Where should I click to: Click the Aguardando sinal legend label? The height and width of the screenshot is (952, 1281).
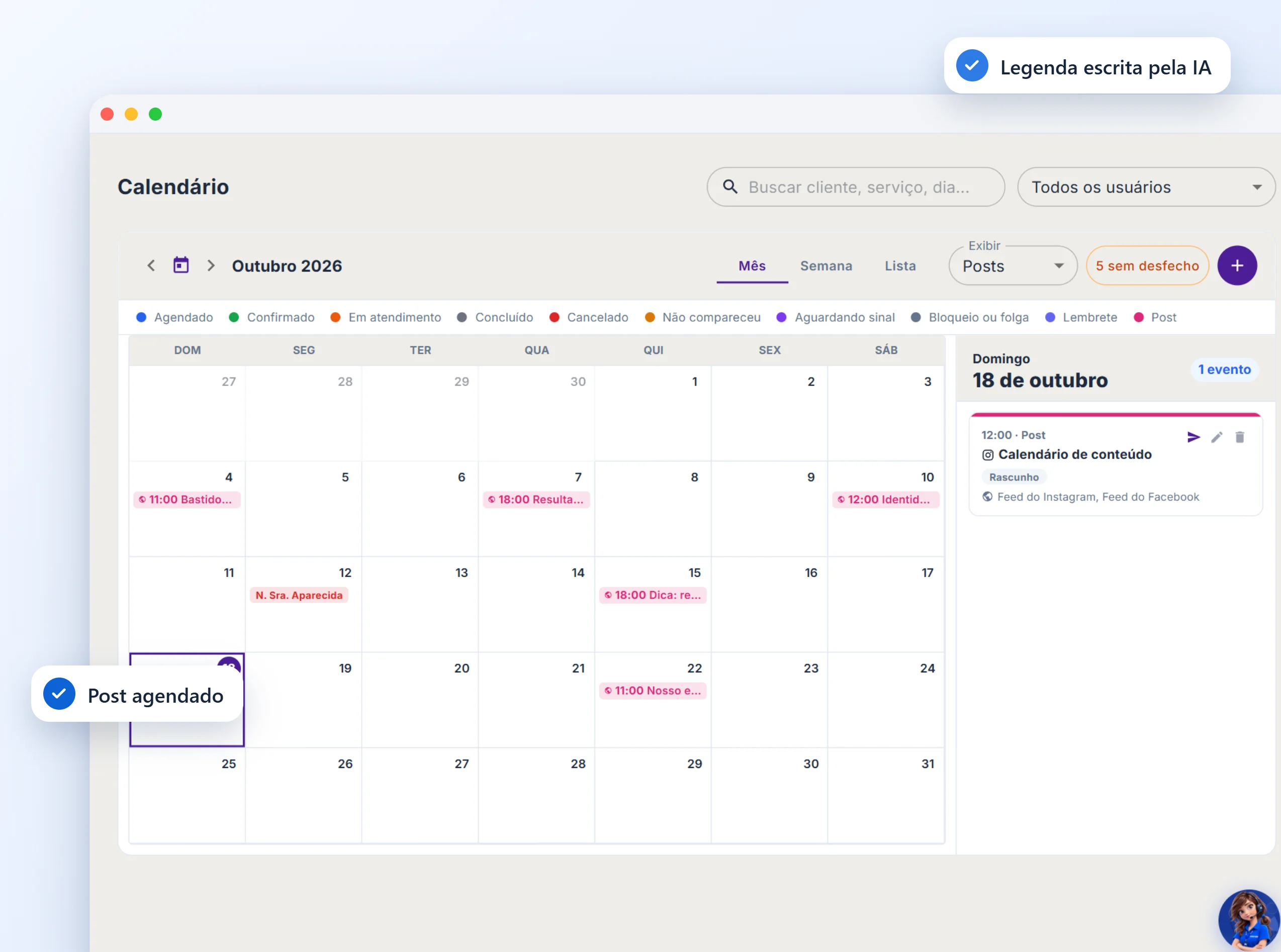coord(845,318)
